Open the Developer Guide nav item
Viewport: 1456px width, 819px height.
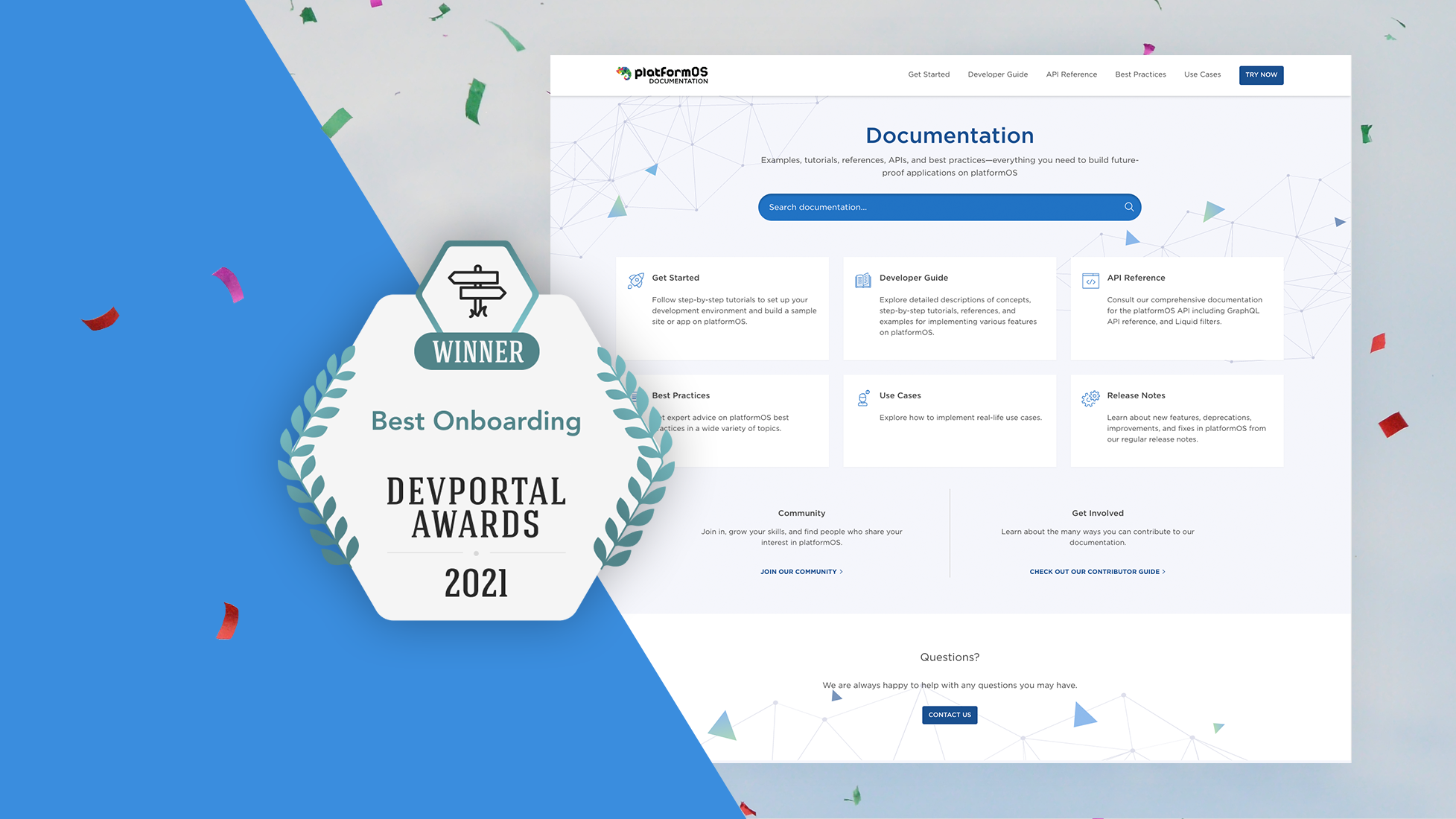pyautogui.click(x=997, y=74)
